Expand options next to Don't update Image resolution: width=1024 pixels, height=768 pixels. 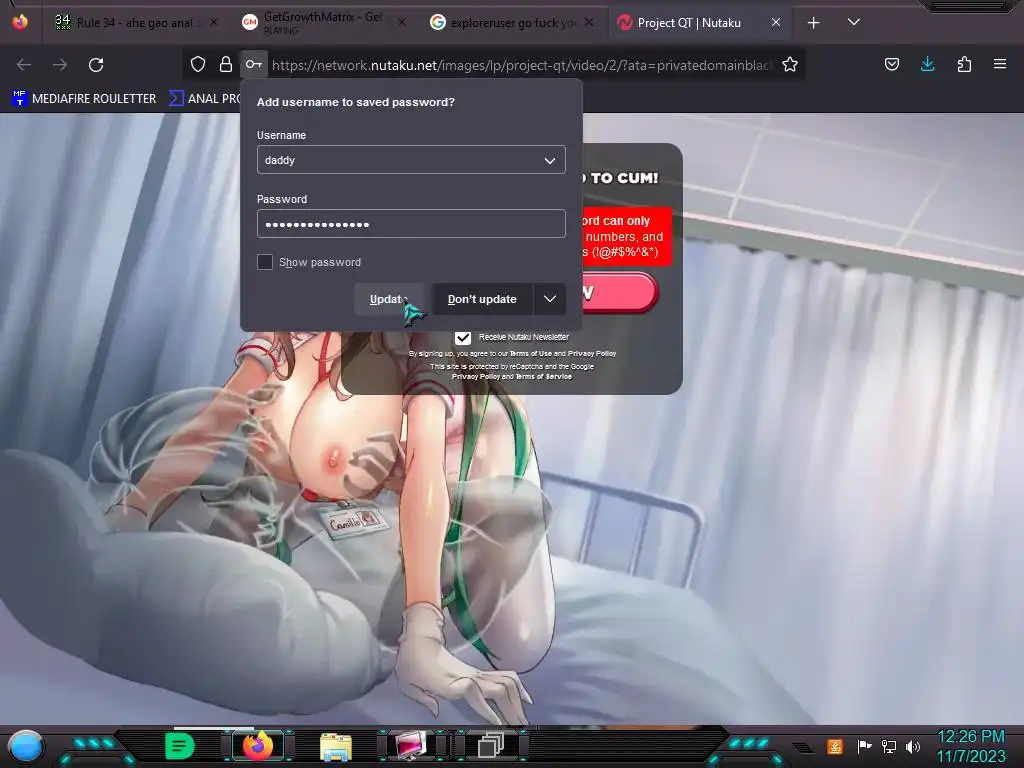[x=550, y=298]
